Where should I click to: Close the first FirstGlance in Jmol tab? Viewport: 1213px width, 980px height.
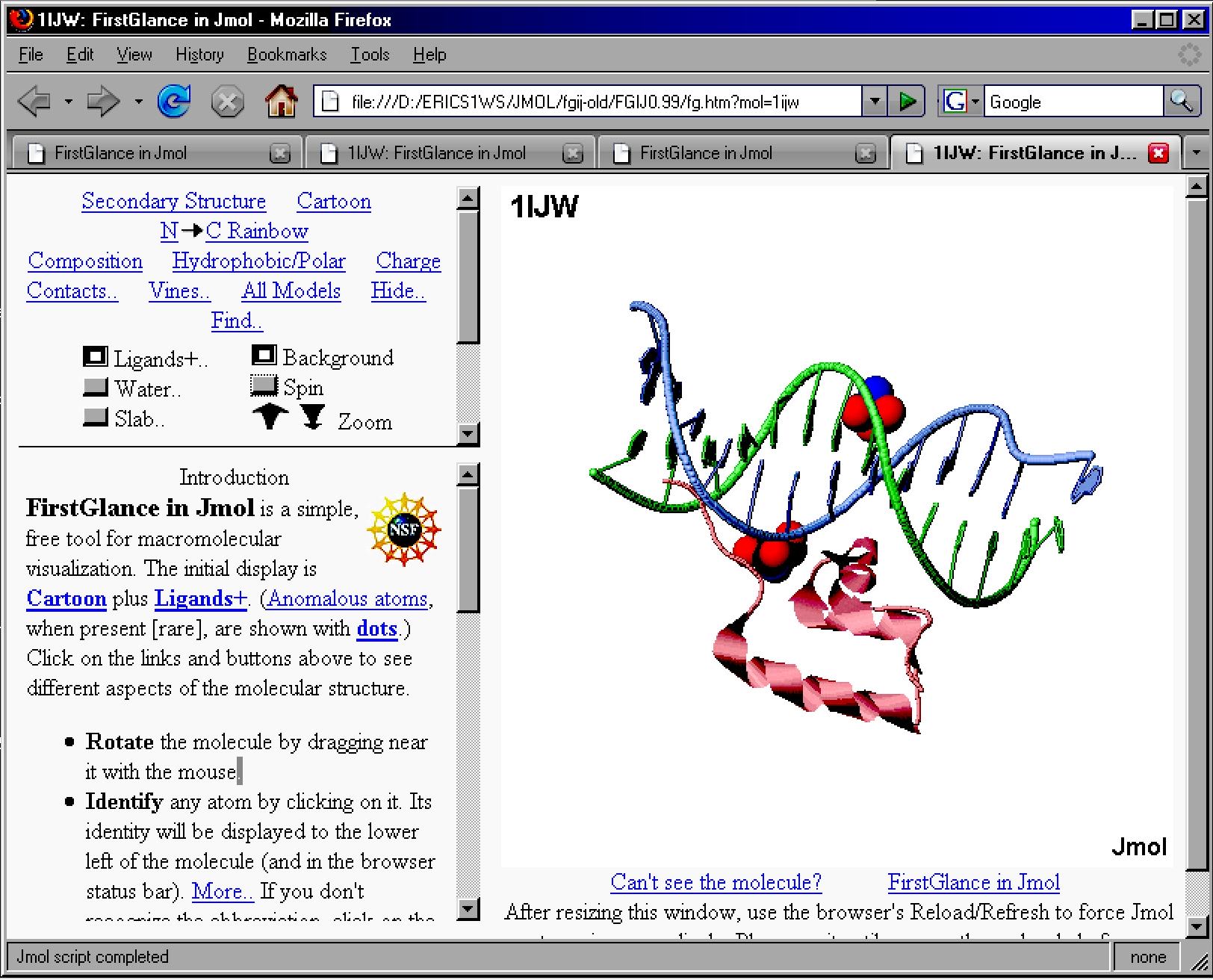[x=280, y=153]
